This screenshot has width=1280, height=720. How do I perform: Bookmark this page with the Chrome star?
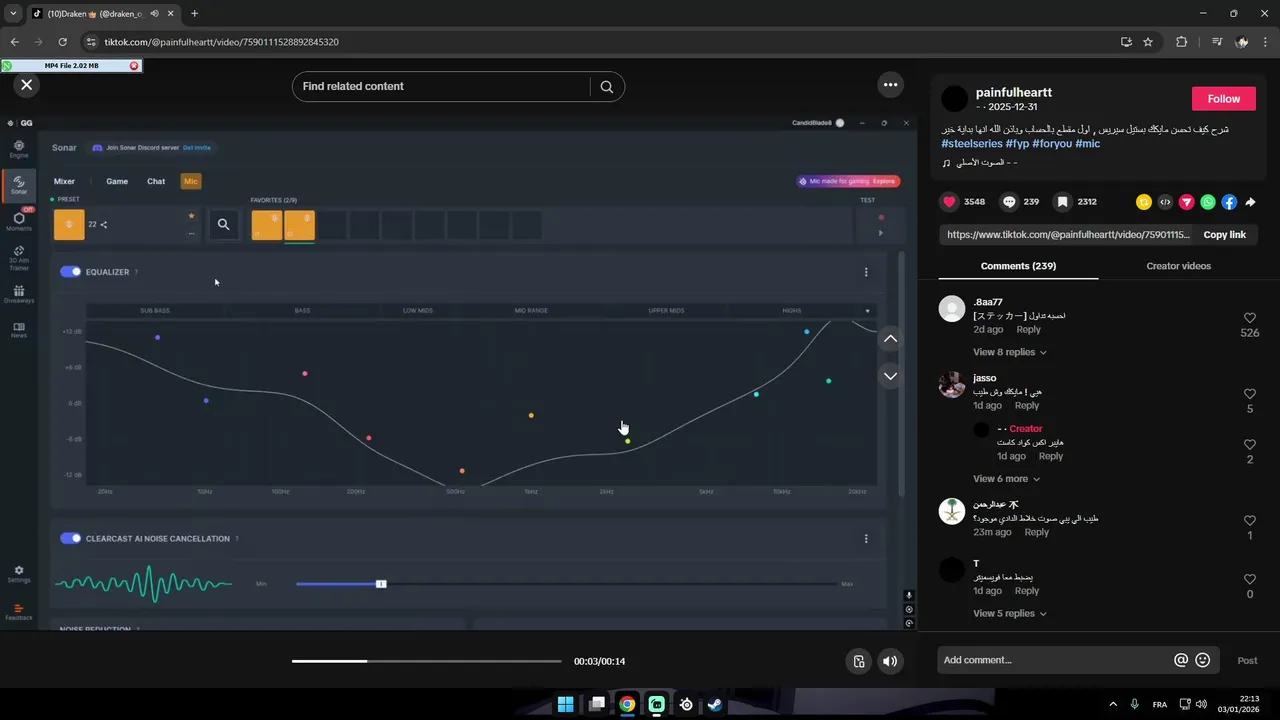pos(1148,42)
